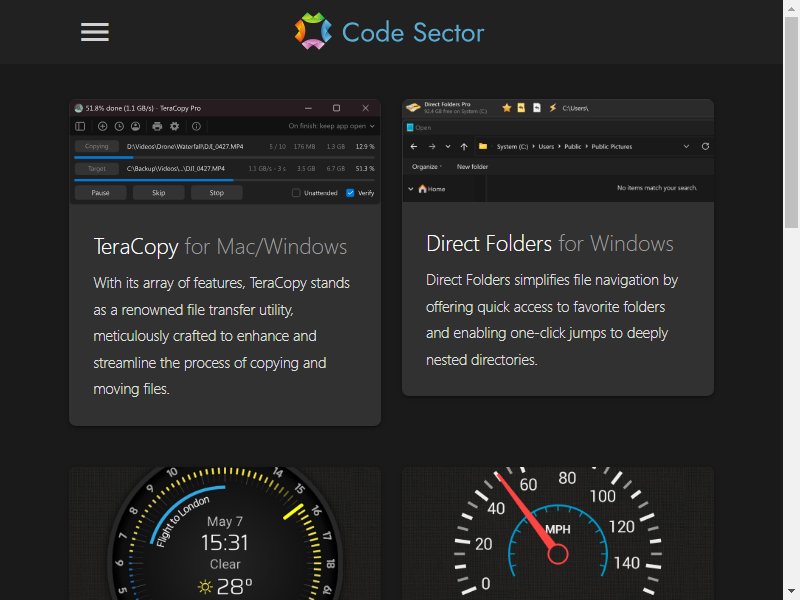Viewport: 800px width, 600px height.
Task: Open the hamburger navigation menu
Action: [x=95, y=32]
